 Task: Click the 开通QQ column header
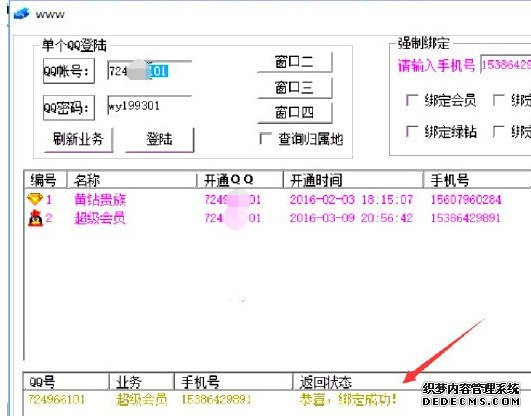click(240, 180)
